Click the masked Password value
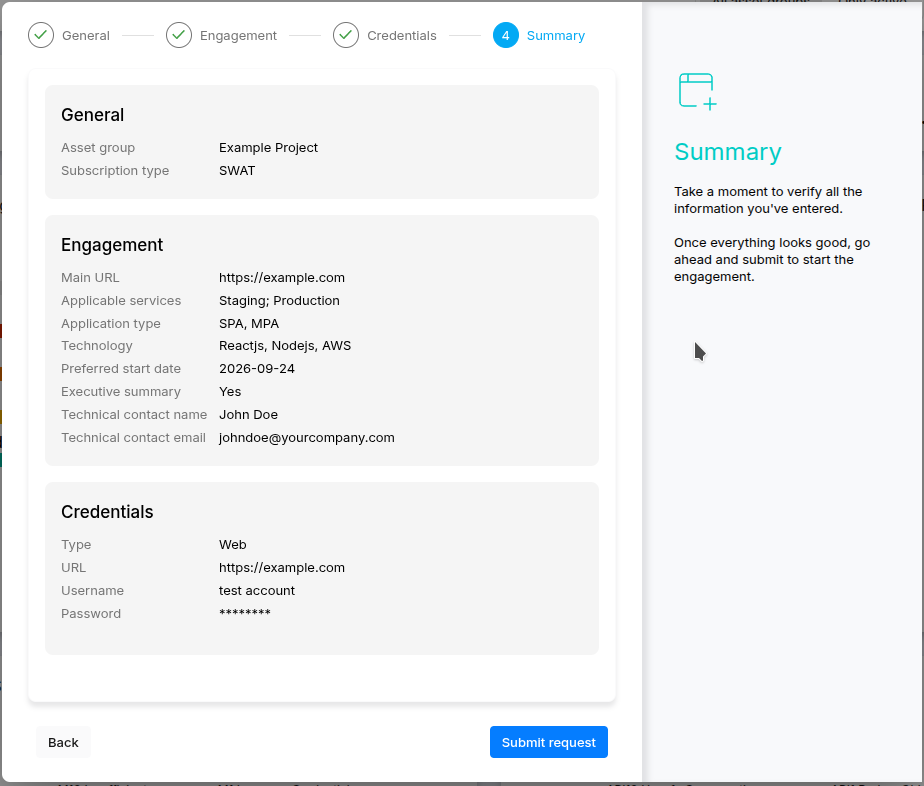Screen dimensions: 924x786 [x=245, y=613]
